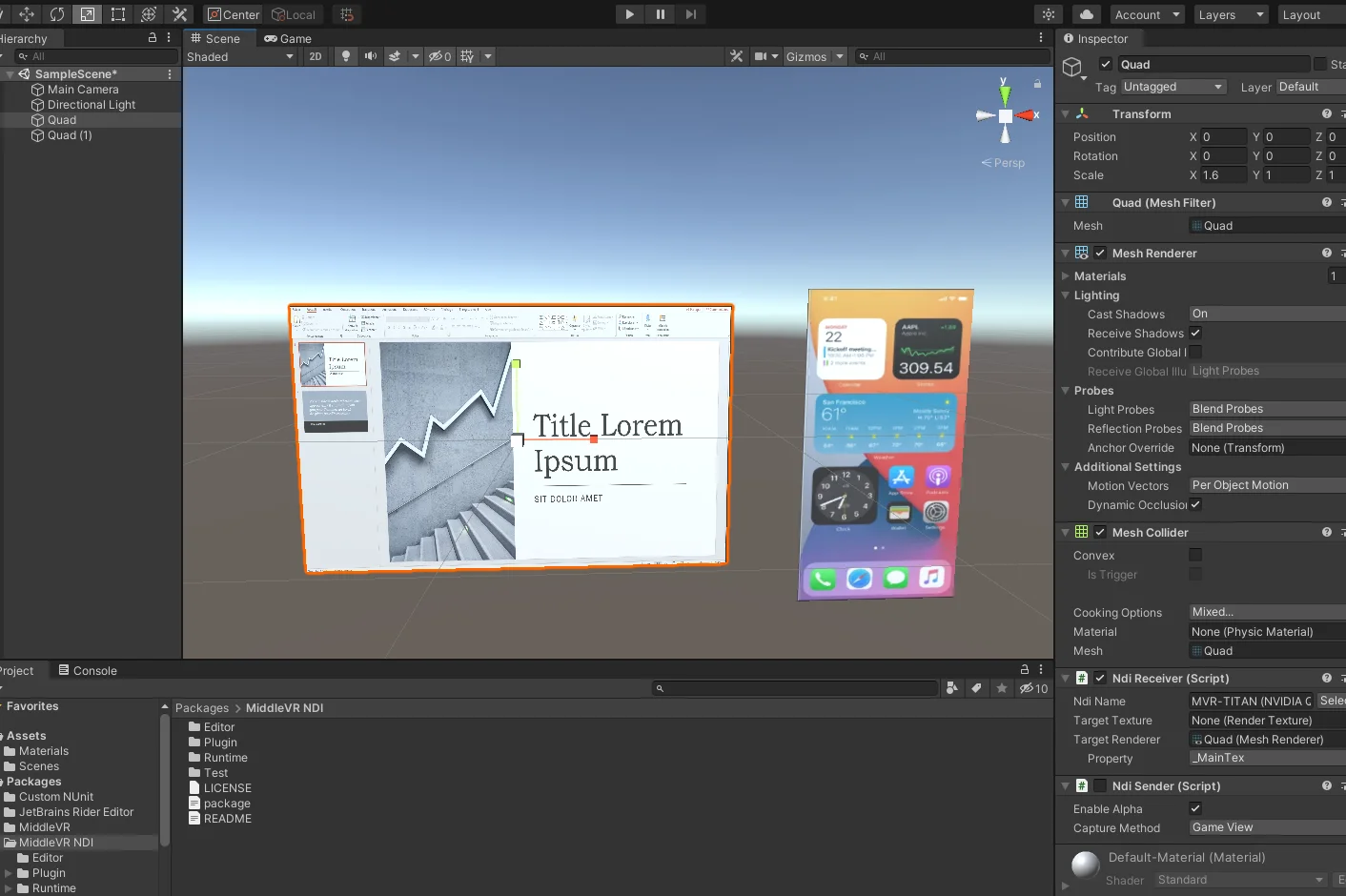Open custom editor tools icon
The image size is (1346, 896).
(179, 14)
